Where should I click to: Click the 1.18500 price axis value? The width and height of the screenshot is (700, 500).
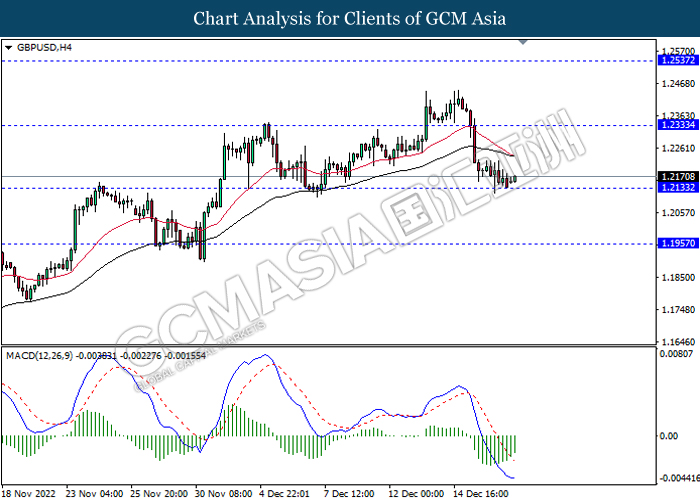[x=679, y=277]
